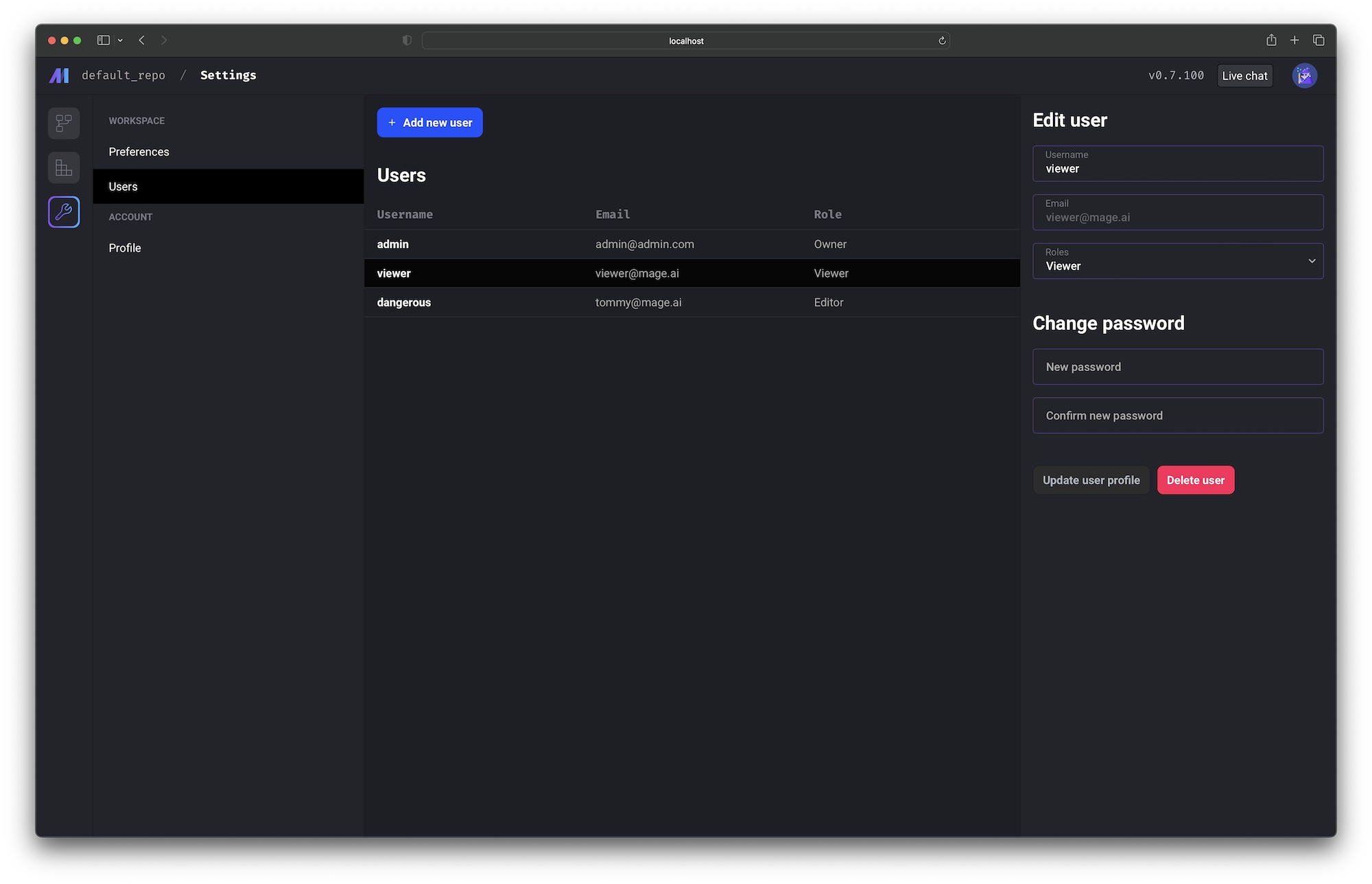Focus the New password field
The image size is (1372, 884).
[1177, 367]
